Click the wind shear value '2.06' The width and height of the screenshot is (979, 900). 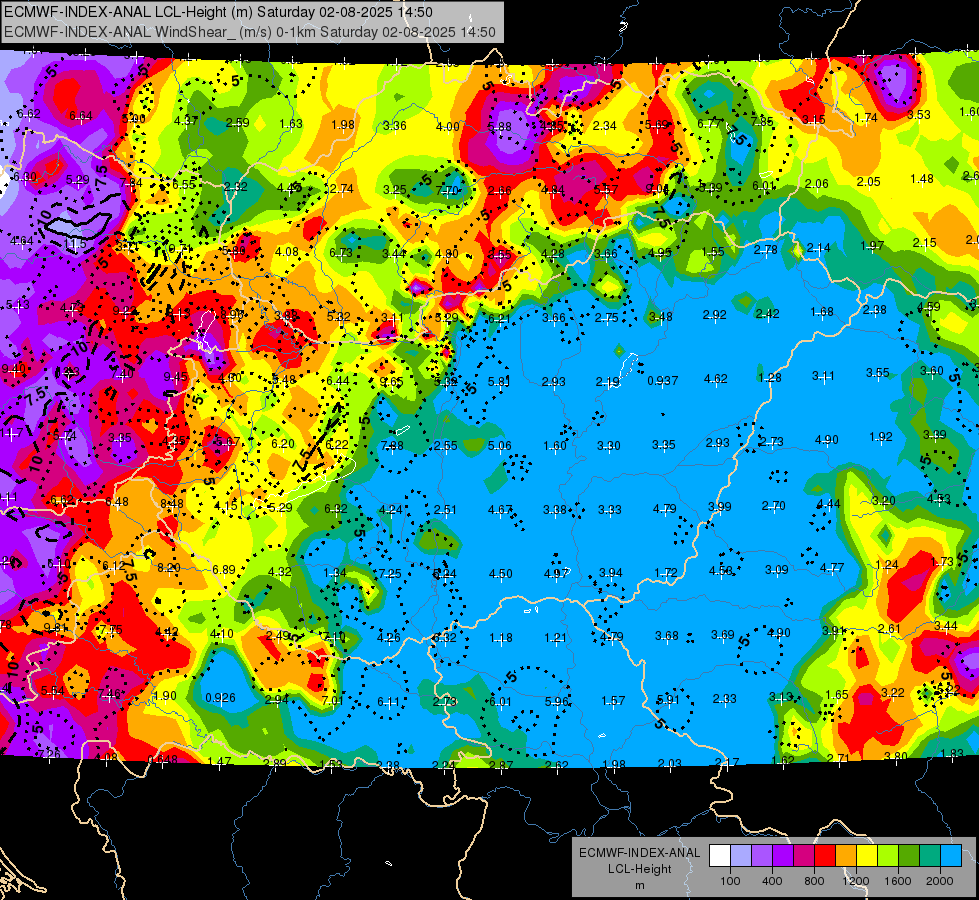[817, 183]
